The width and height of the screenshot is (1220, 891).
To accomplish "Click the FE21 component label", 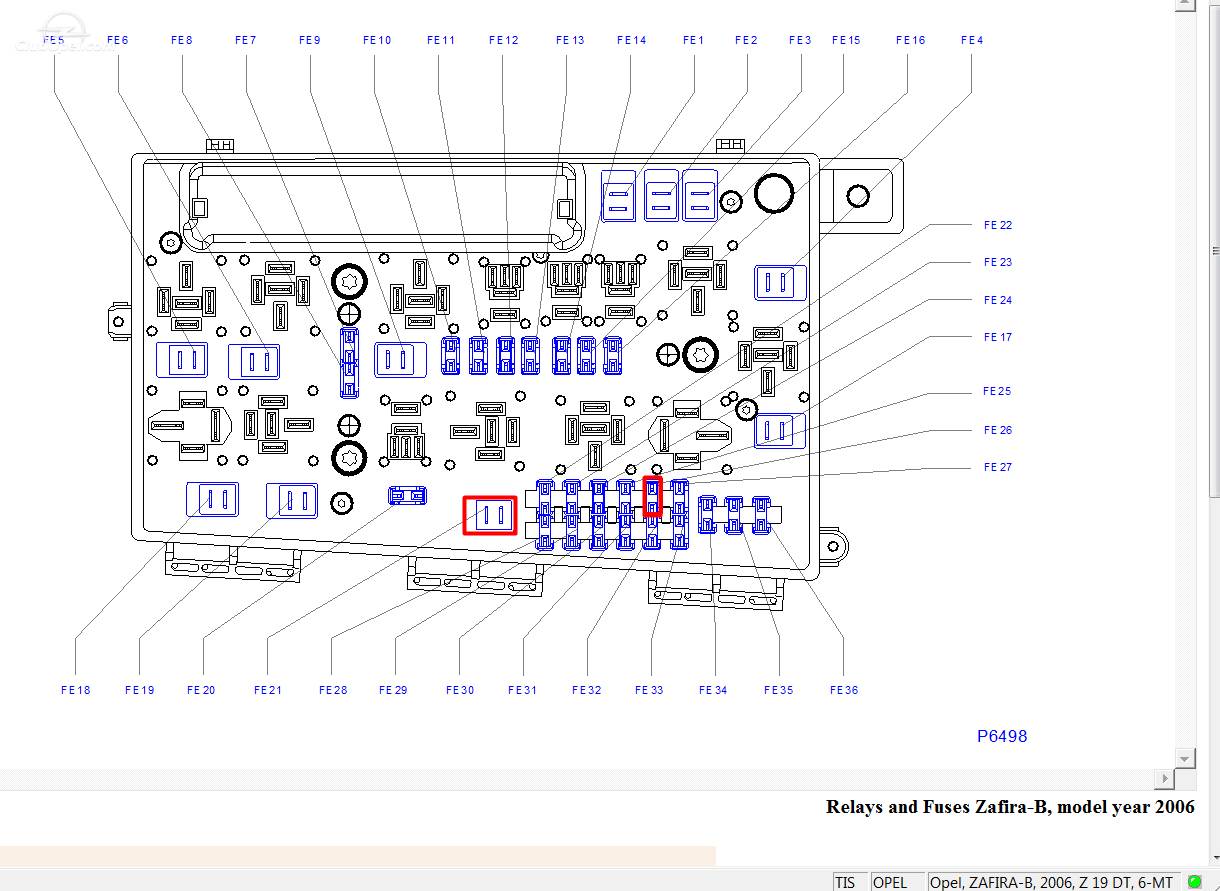I will 268,690.
